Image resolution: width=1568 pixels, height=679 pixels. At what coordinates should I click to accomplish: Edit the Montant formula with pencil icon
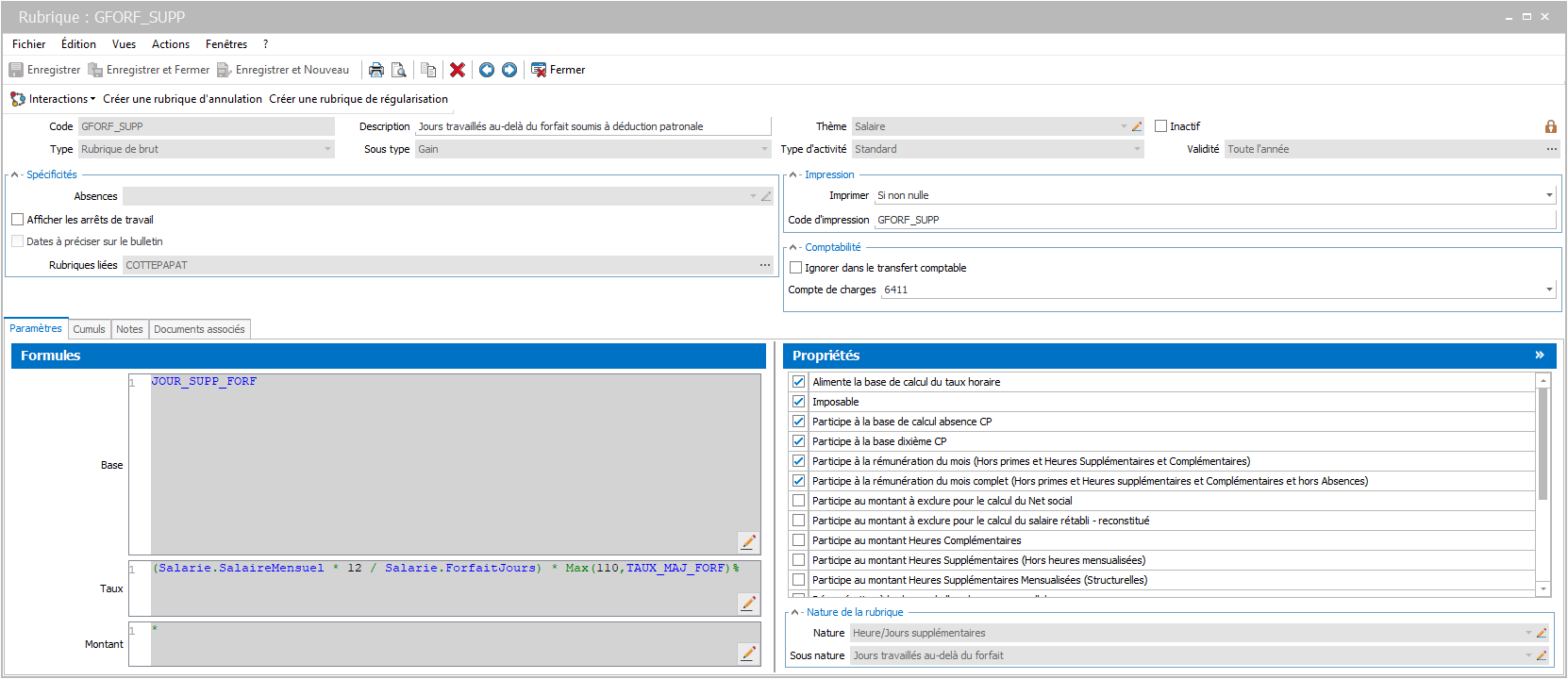pyautogui.click(x=749, y=653)
